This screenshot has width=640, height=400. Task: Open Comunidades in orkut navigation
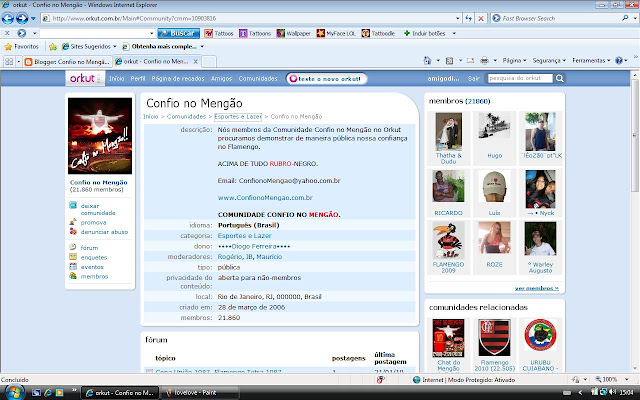pyautogui.click(x=258, y=78)
